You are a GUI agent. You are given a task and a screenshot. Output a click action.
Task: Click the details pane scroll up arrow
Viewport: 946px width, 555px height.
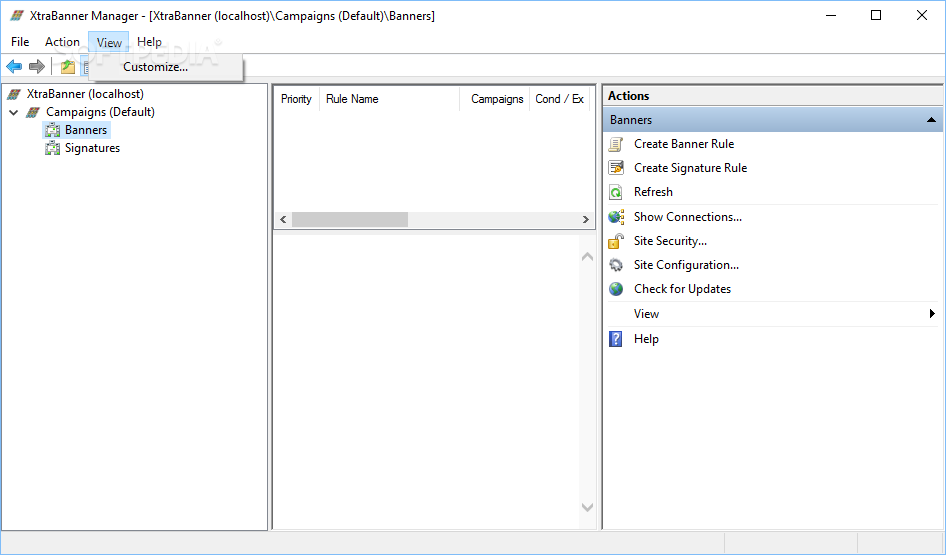coord(587,257)
